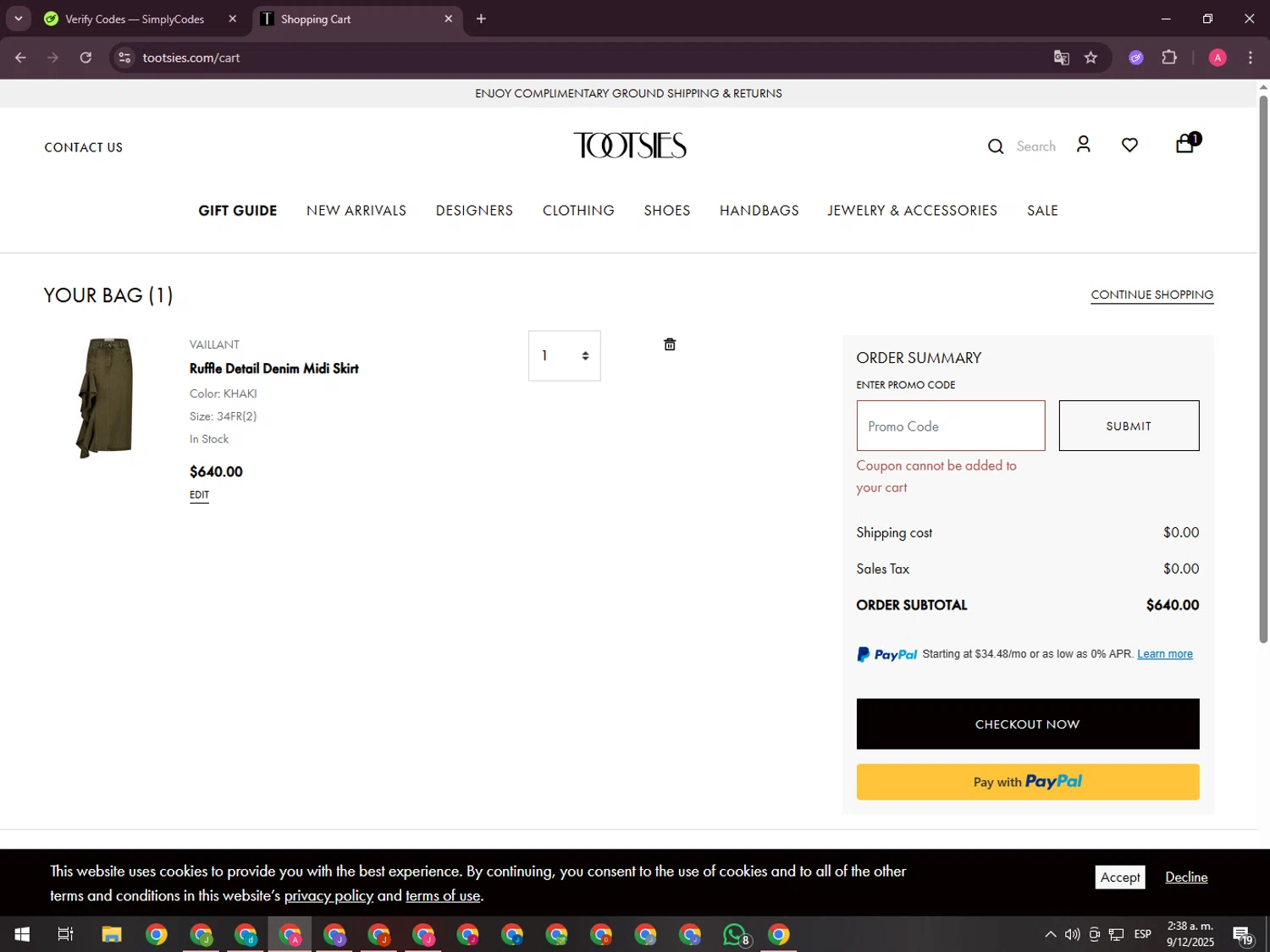Open the volume control in system tray

coord(1072,934)
